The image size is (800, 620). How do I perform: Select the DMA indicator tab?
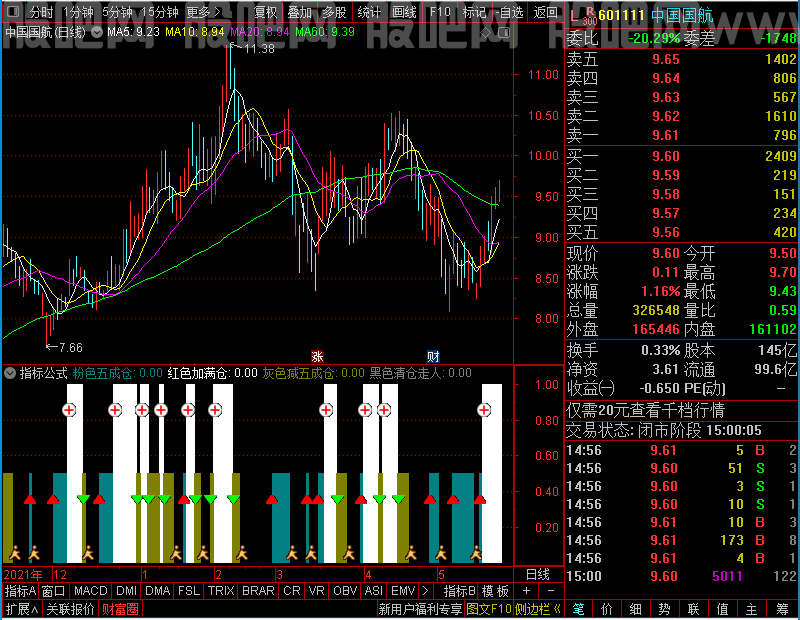tap(158, 591)
